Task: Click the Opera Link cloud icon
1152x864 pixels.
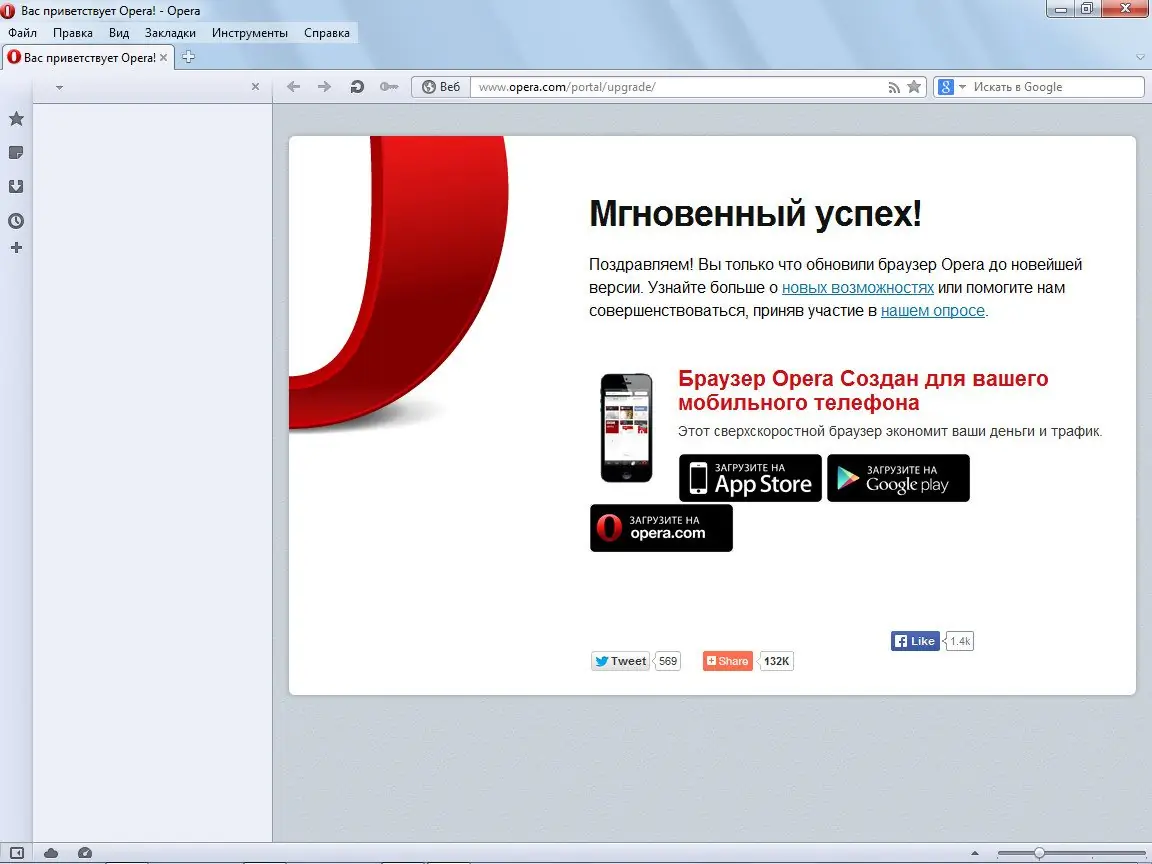Action: [51, 853]
